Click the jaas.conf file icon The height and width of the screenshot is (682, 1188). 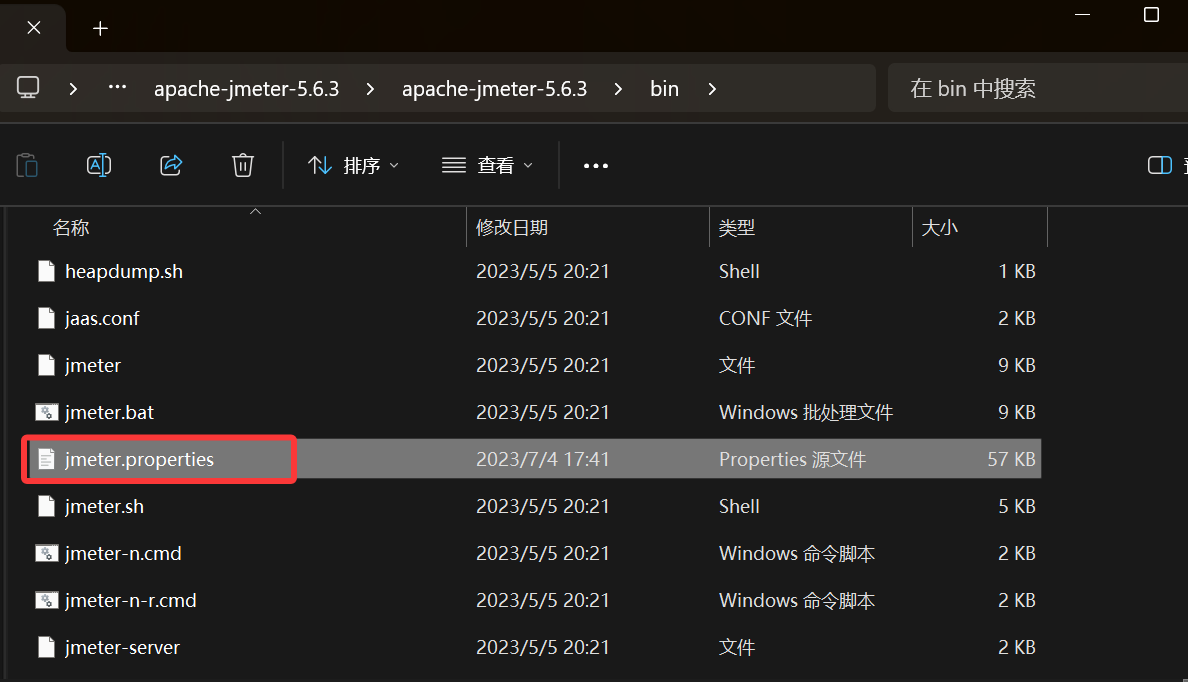coord(46,318)
